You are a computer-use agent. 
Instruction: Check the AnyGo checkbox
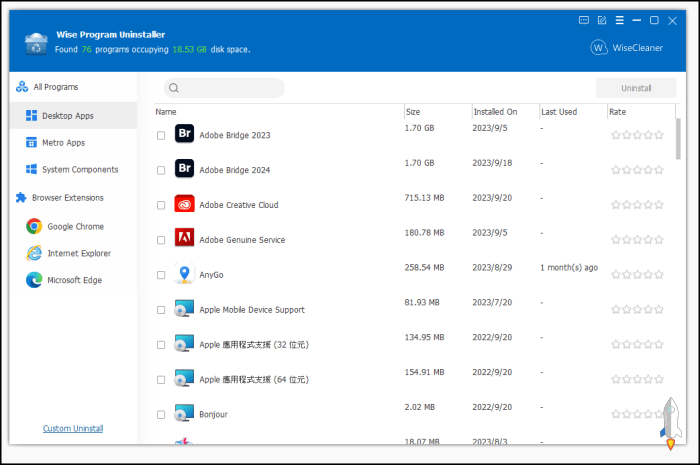click(161, 275)
